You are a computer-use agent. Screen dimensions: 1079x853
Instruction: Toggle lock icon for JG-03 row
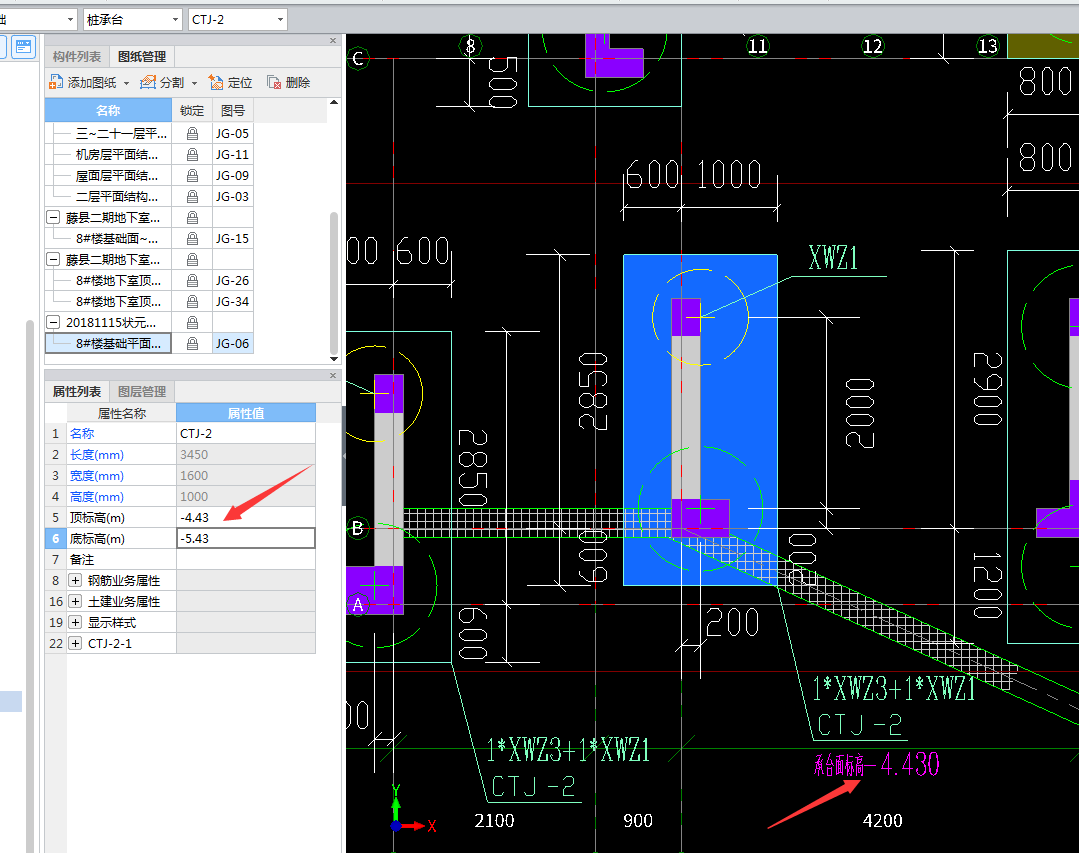pyautogui.click(x=192, y=197)
